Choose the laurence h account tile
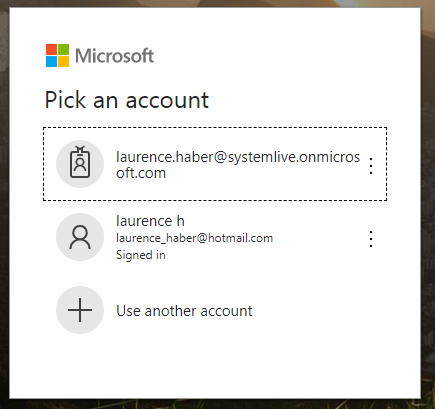This screenshot has height=409, width=435. (215, 237)
